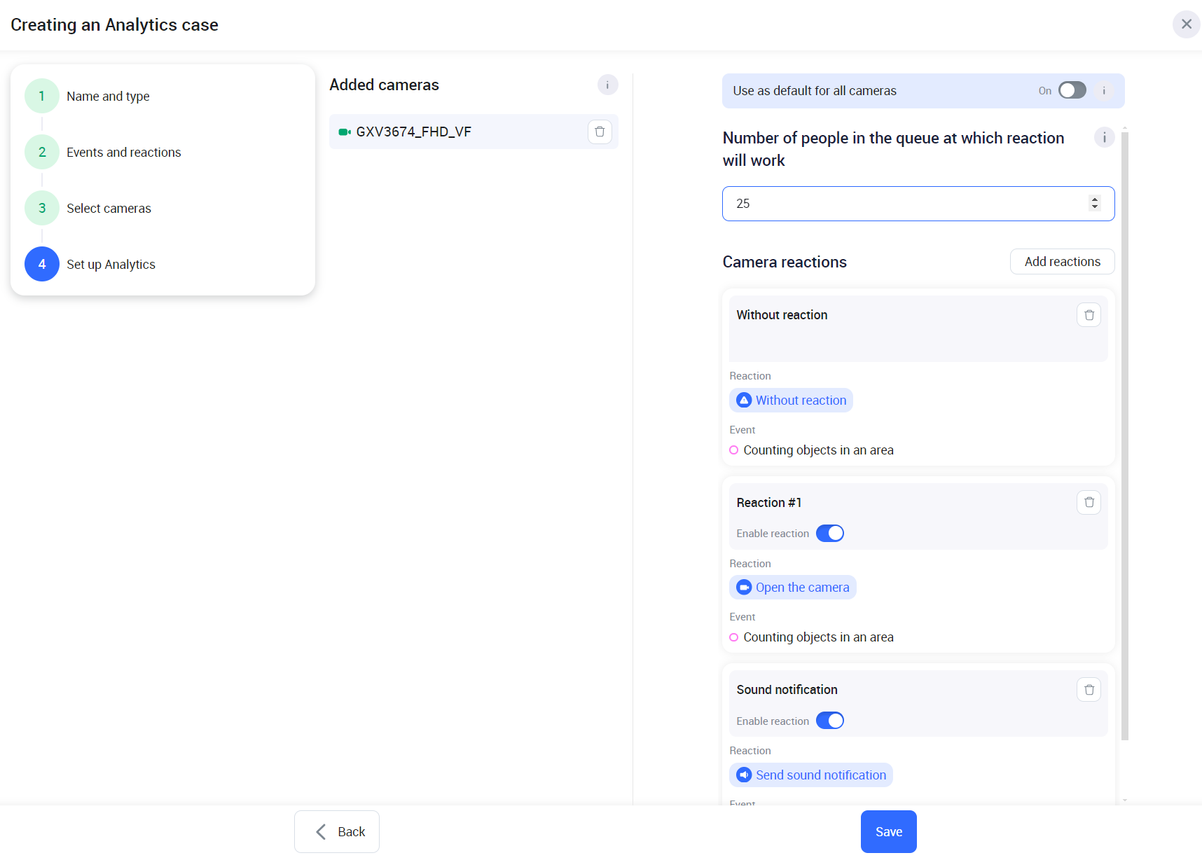Click the queue number input field
The width and height of the screenshot is (1202, 855).
900,204
